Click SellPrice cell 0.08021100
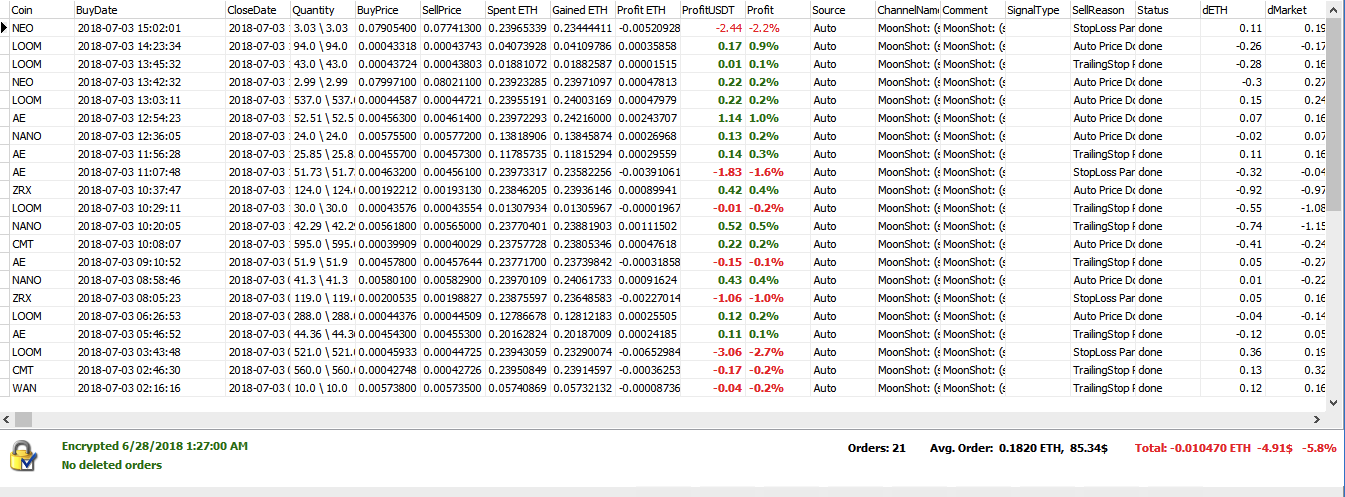The image size is (1345, 497). click(452, 82)
